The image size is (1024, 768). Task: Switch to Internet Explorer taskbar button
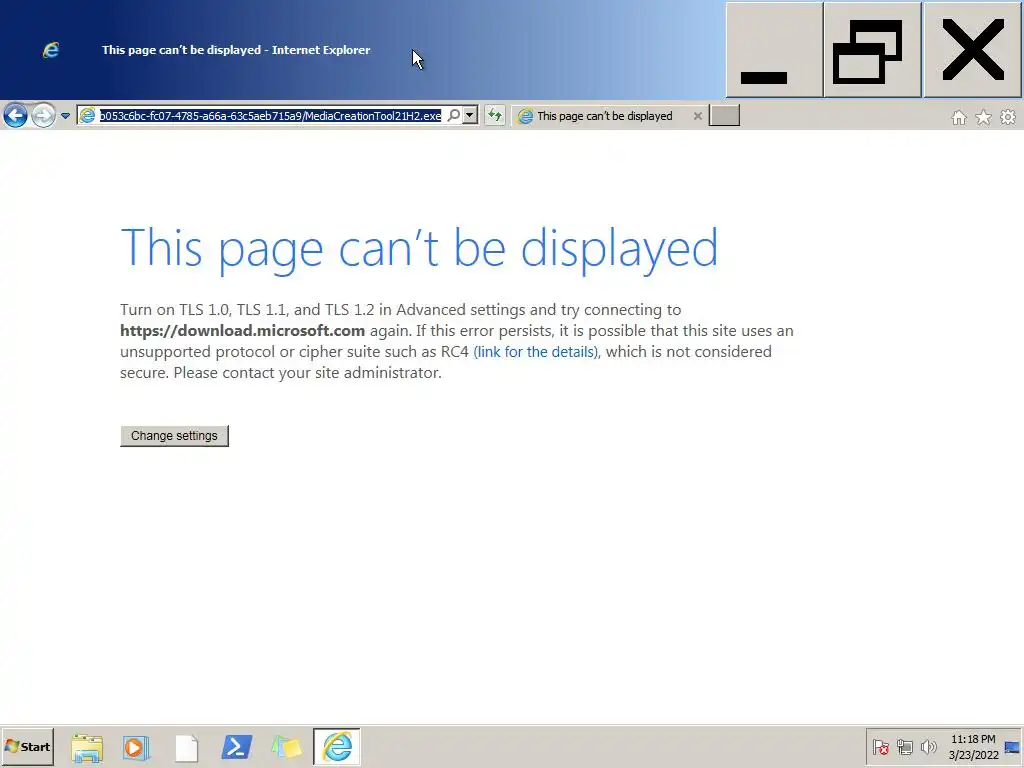[337, 746]
